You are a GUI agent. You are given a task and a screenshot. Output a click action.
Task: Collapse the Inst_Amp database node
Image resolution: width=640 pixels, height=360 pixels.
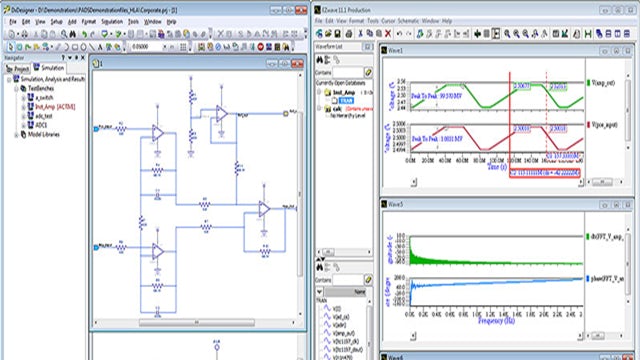coord(320,92)
